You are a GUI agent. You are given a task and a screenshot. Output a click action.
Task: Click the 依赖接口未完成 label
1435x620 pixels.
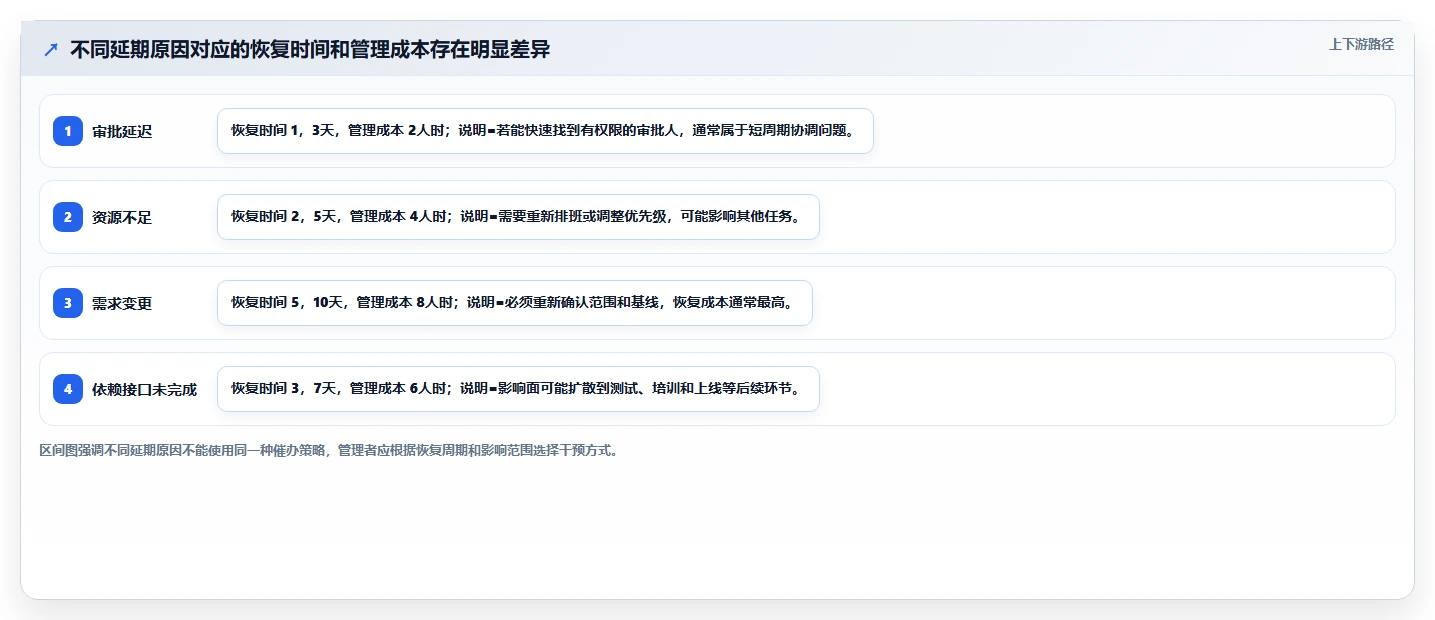tap(144, 389)
